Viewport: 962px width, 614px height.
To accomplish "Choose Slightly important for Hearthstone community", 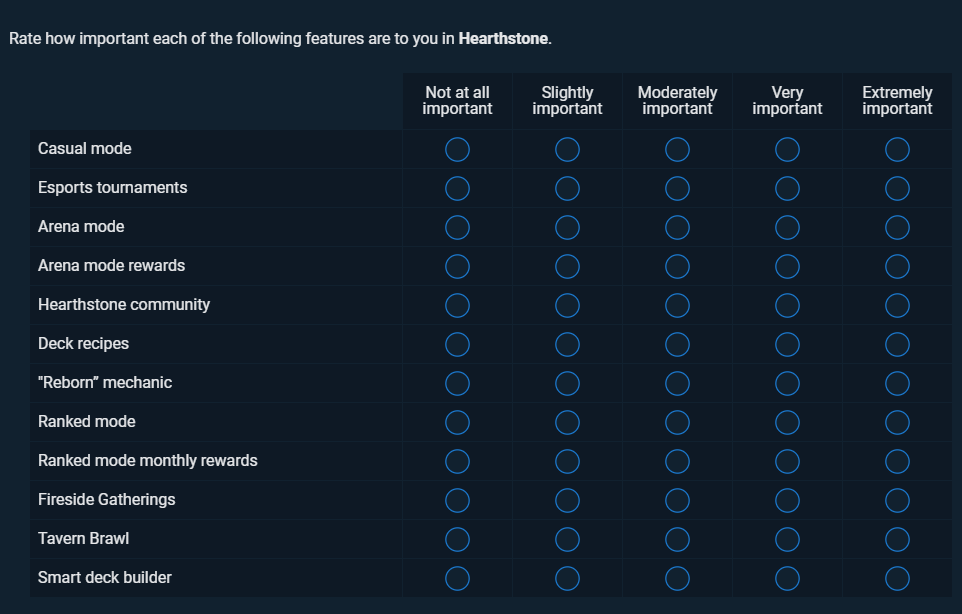I will (x=567, y=305).
